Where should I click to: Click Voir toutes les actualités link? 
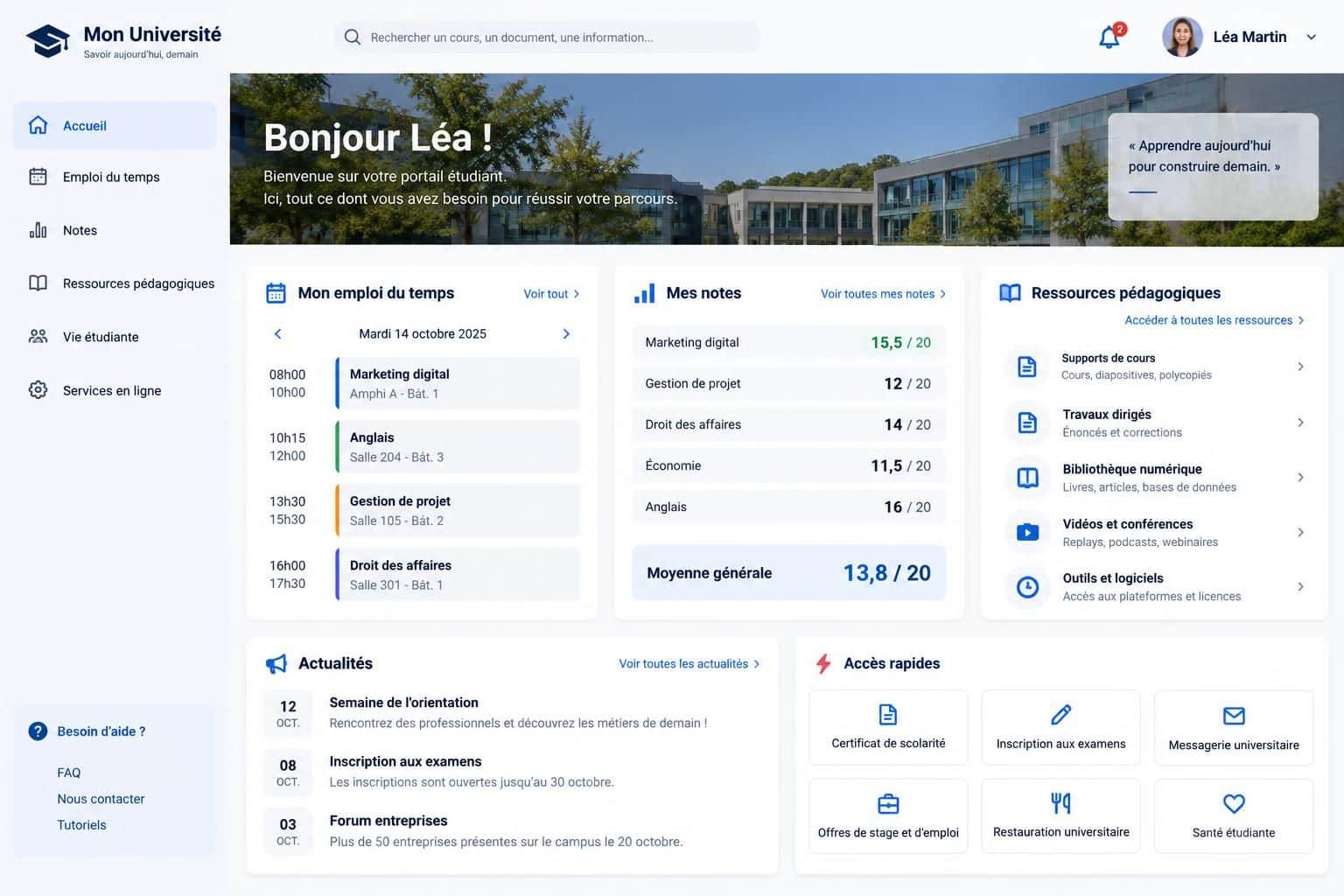click(689, 664)
